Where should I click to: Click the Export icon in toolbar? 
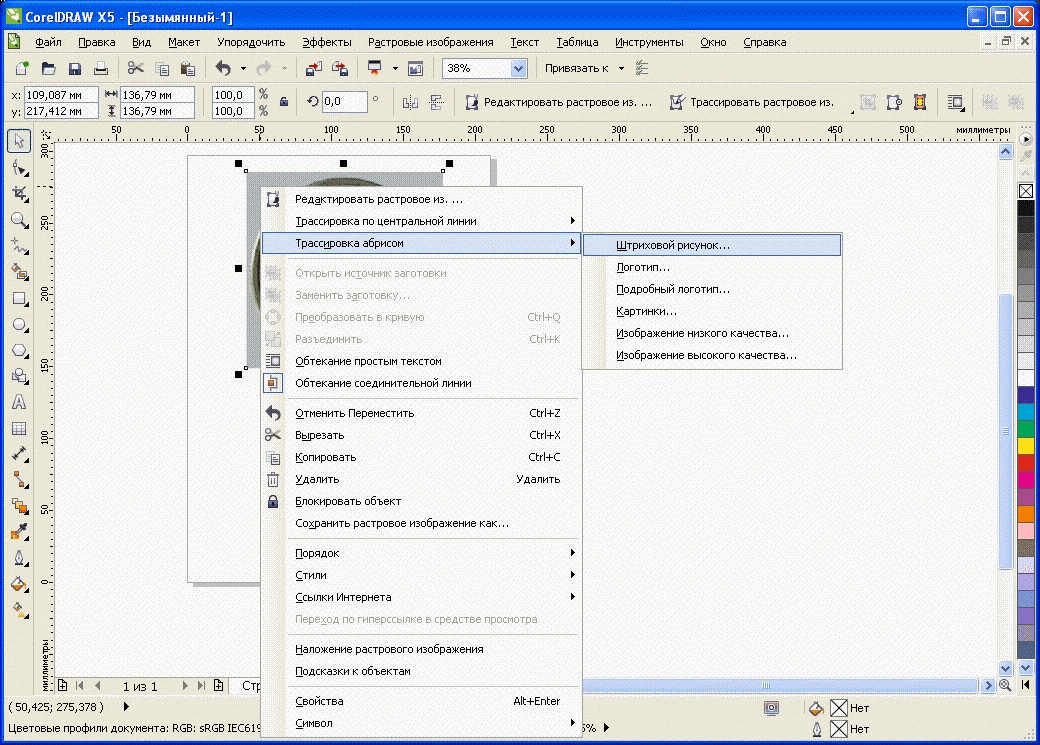tap(340, 68)
